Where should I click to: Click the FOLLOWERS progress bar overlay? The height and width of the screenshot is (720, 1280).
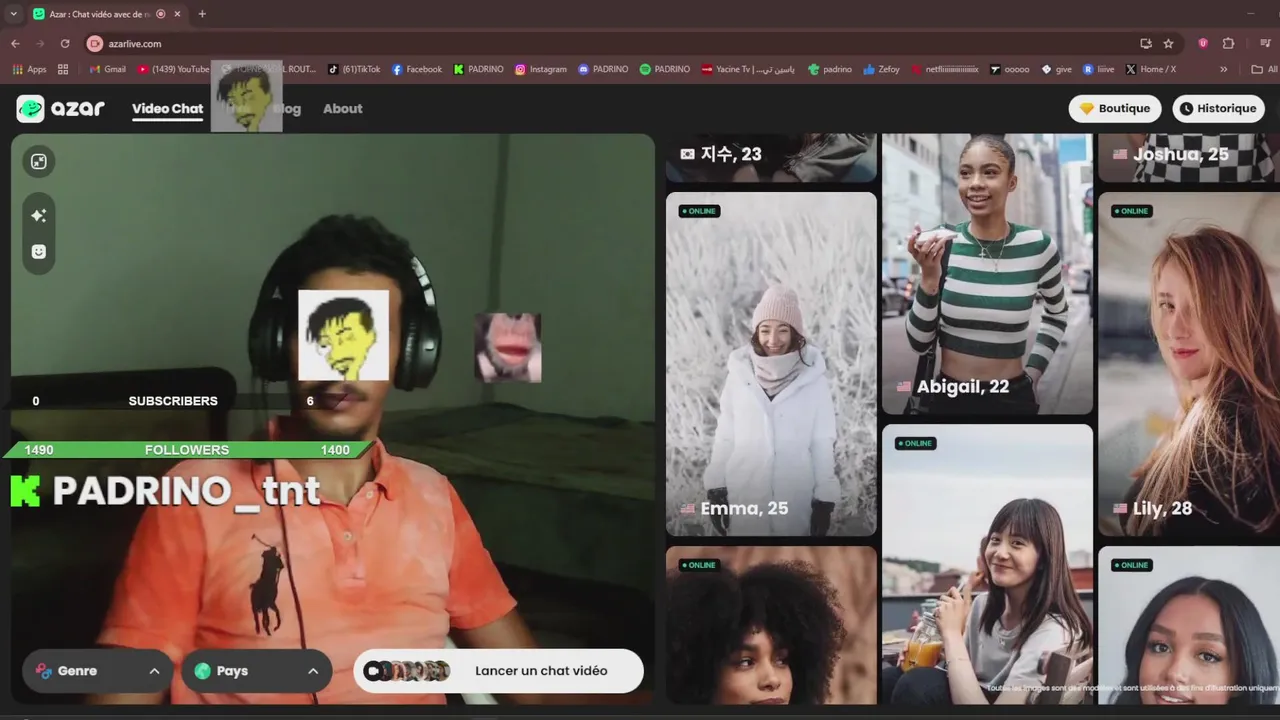(187, 450)
